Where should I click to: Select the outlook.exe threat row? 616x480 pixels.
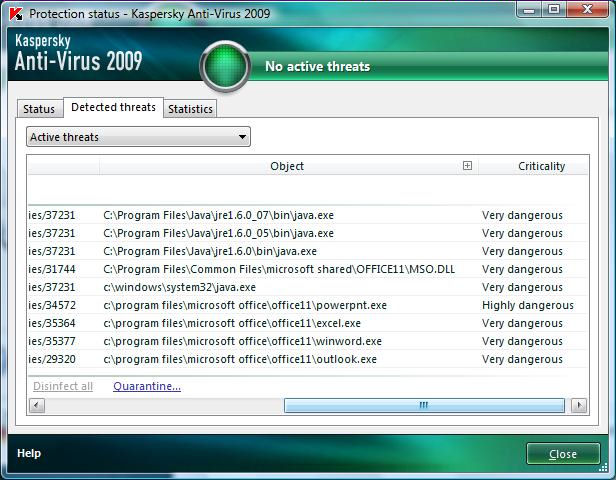pyautogui.click(x=308, y=359)
